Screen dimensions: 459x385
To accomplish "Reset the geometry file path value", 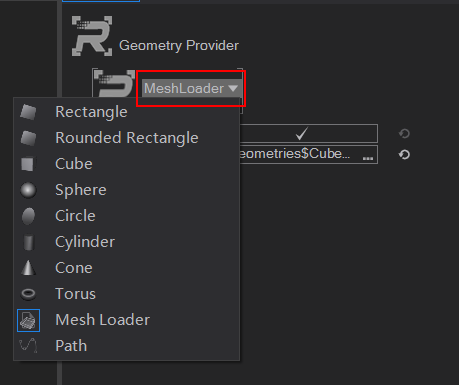I will click(x=404, y=155).
